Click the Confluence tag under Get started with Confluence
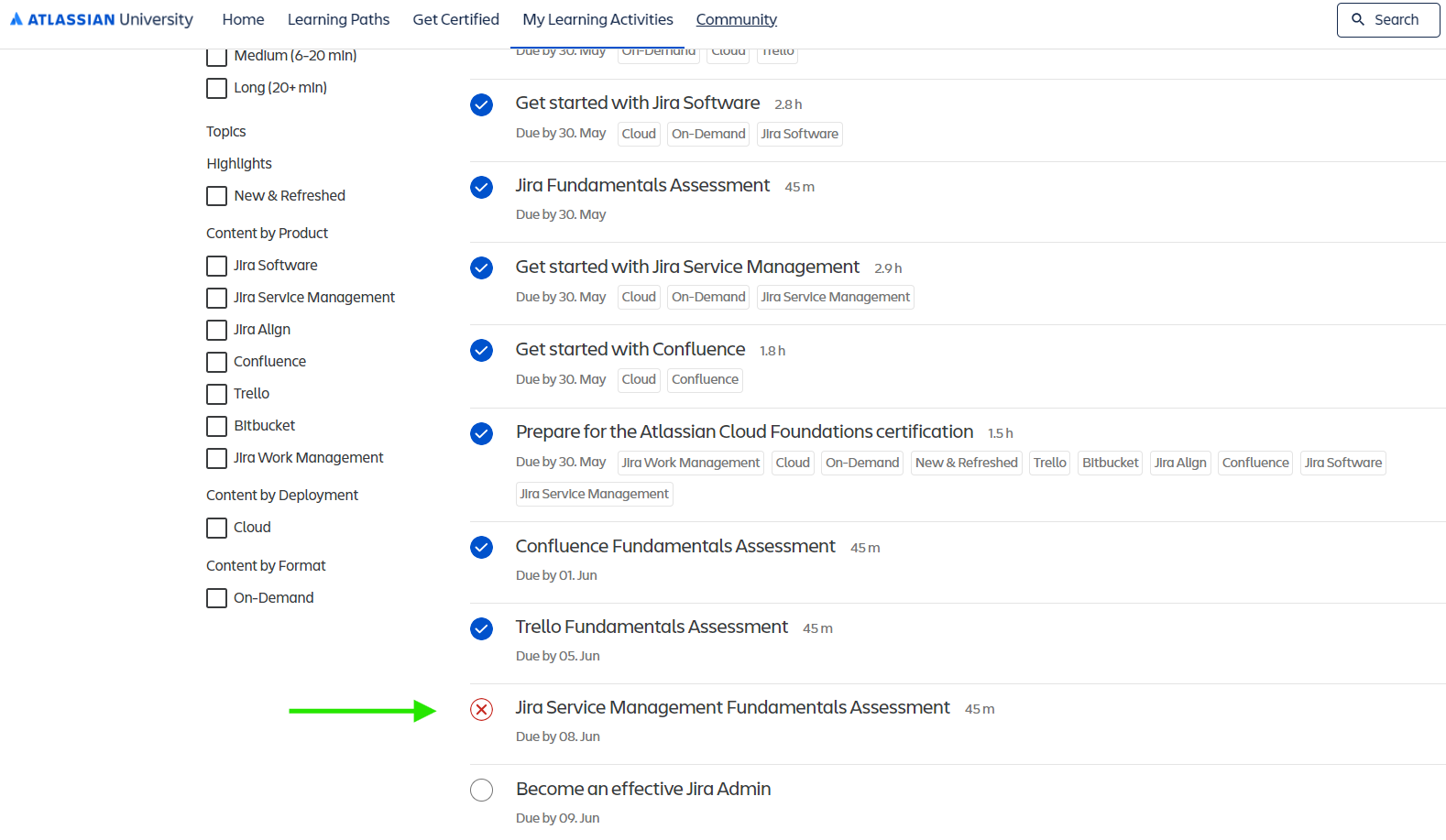The height and width of the screenshot is (840, 1446). pyautogui.click(x=705, y=380)
